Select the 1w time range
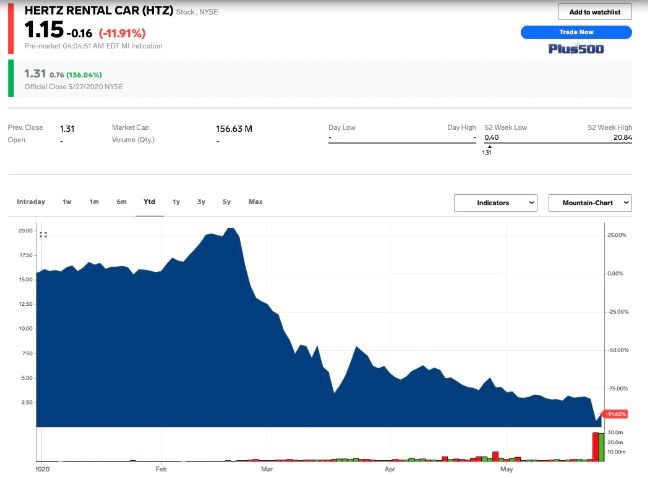This screenshot has width=648, height=478. point(67,202)
